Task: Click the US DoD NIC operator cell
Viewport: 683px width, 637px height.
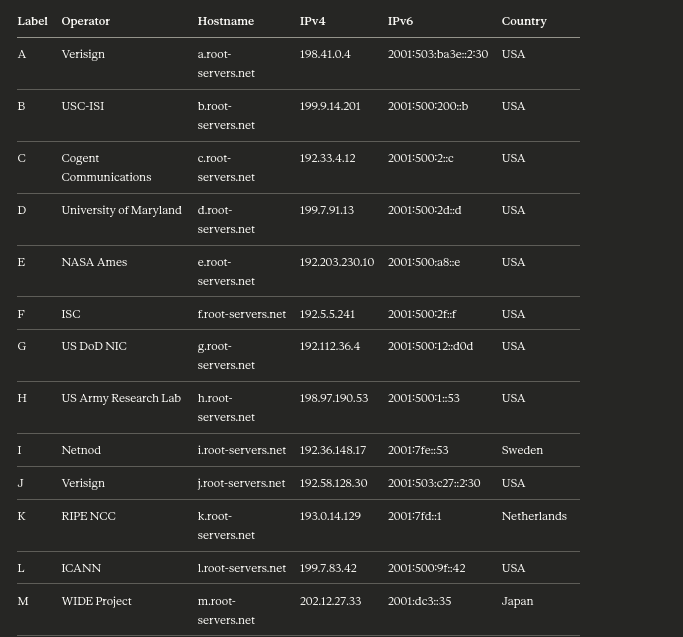Action: tap(94, 346)
